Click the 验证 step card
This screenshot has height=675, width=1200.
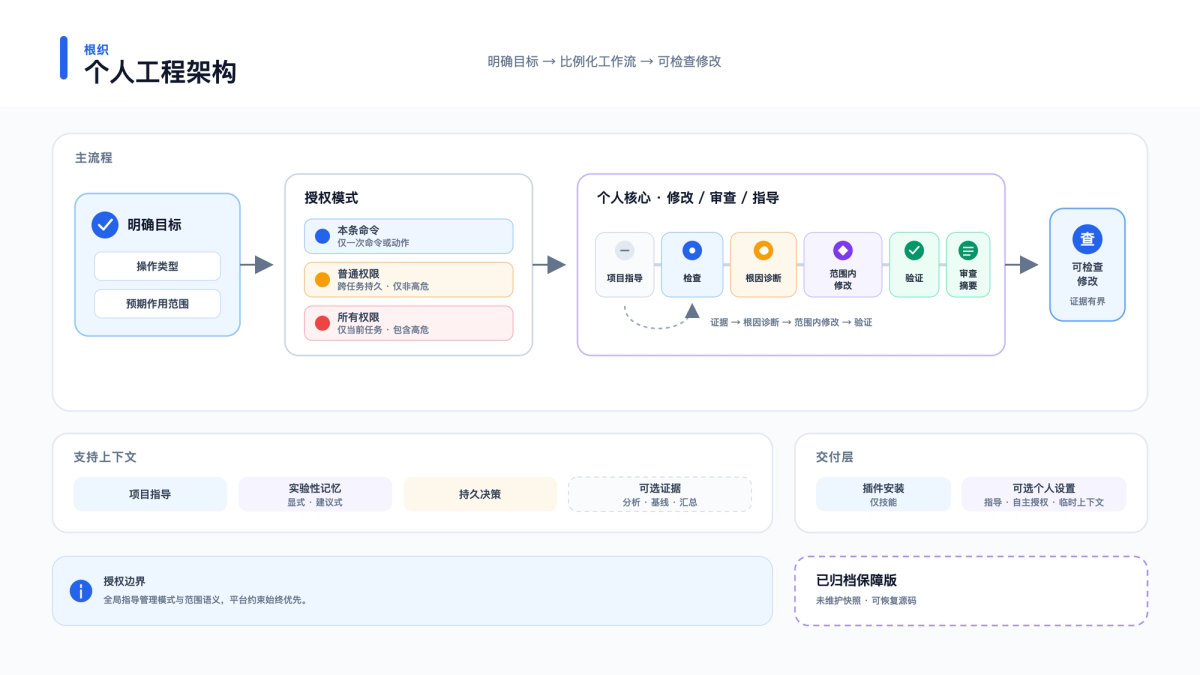point(914,265)
